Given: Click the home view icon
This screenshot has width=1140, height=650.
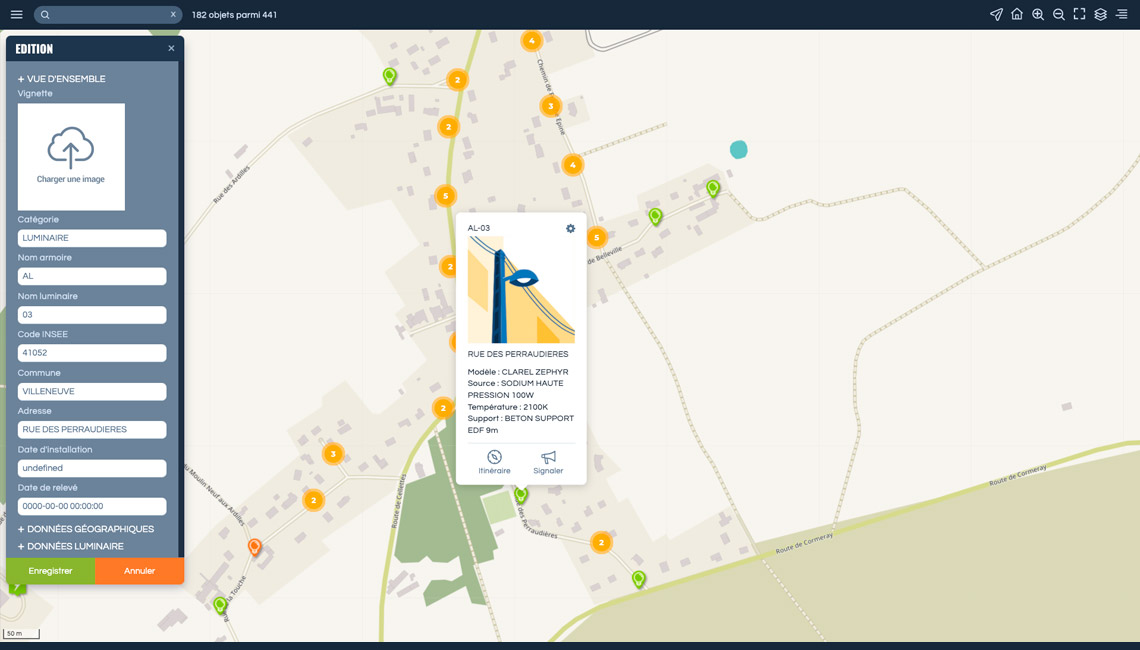Looking at the screenshot, I should tap(1017, 15).
